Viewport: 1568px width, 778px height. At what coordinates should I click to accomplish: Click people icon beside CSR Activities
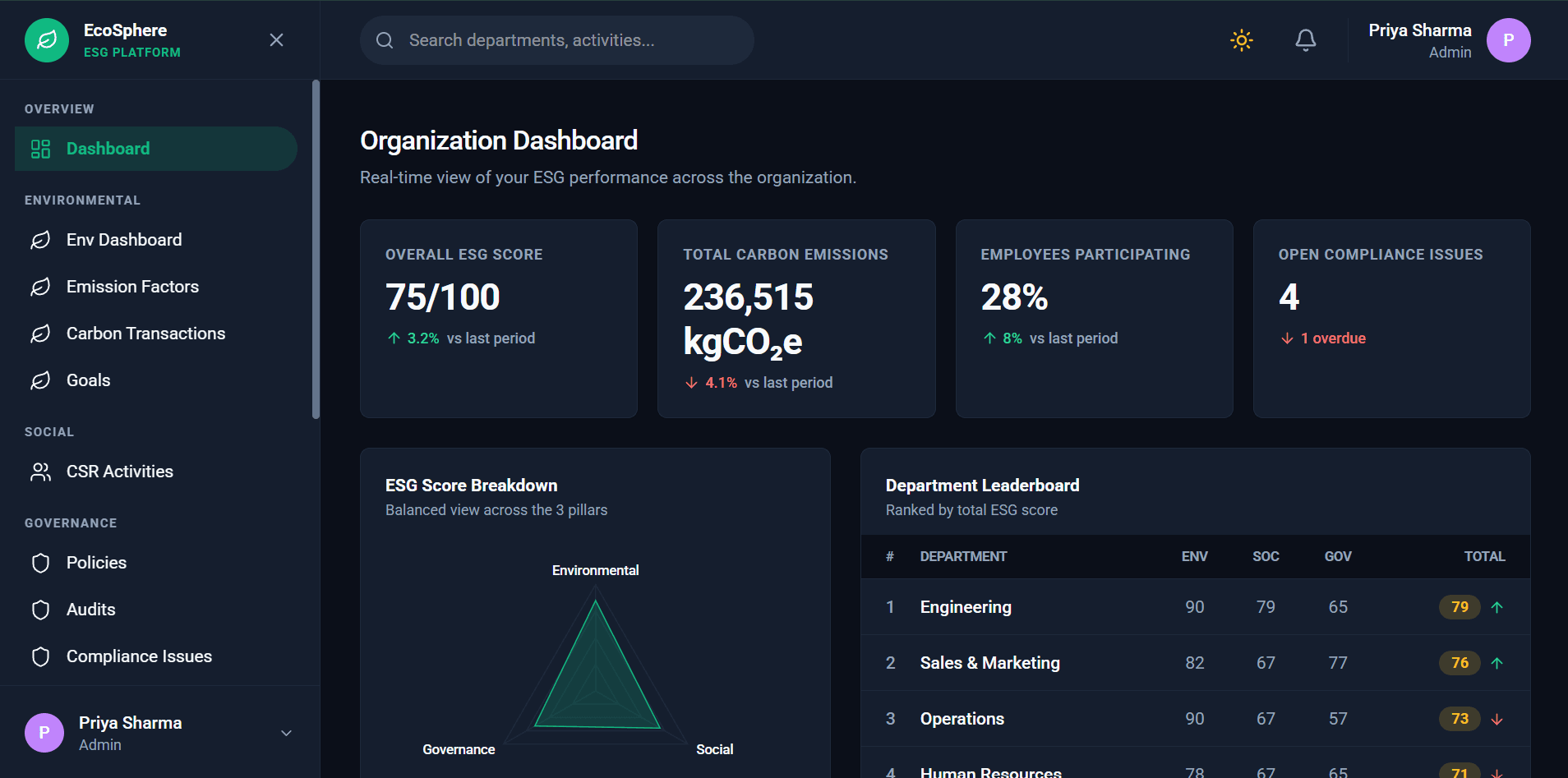[x=40, y=472]
